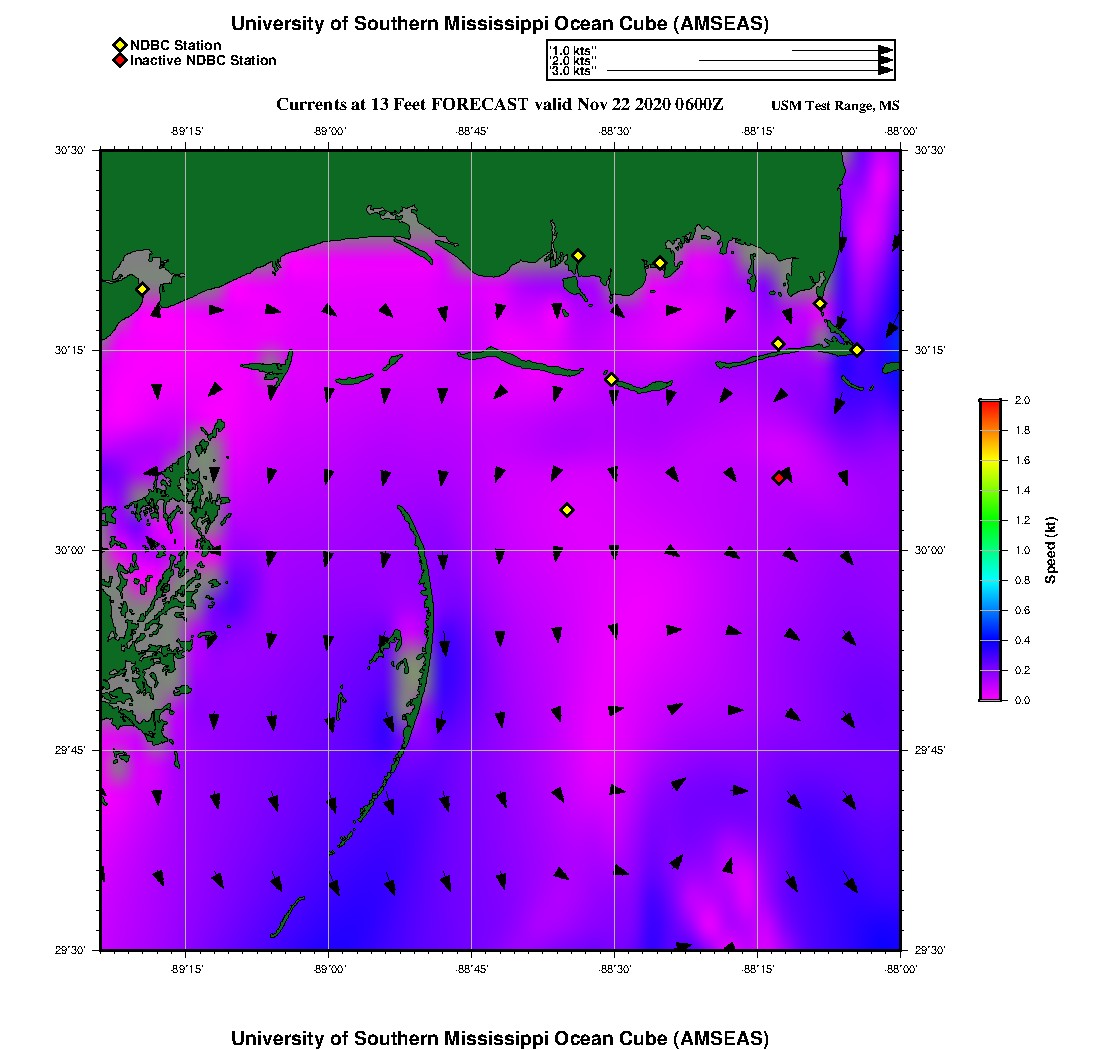The height and width of the screenshot is (1050, 1100).
Task: Click the red diamond in the legend
Action: [x=119, y=61]
